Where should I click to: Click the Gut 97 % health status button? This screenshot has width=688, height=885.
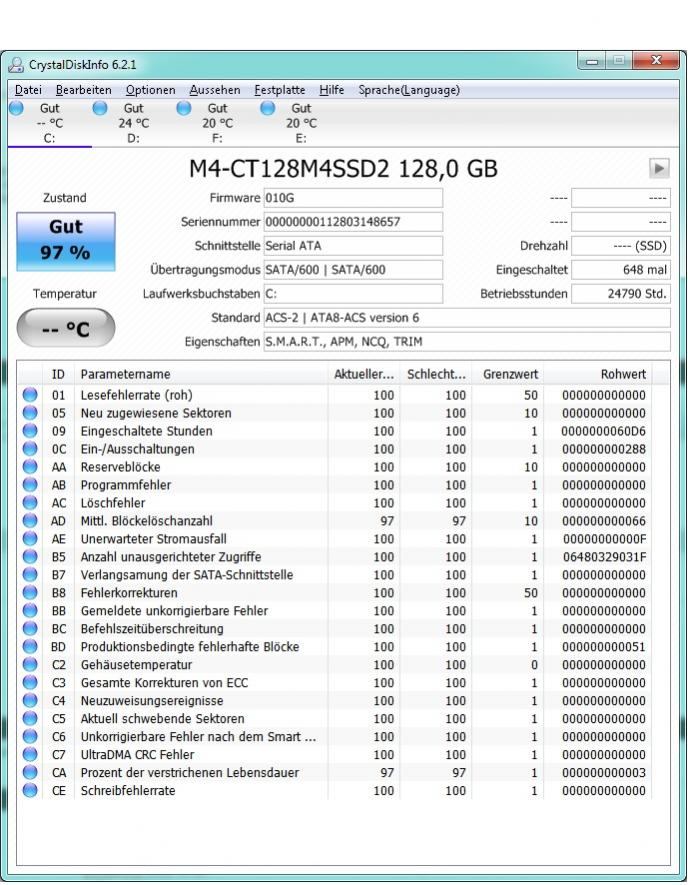pyautogui.click(x=65, y=241)
